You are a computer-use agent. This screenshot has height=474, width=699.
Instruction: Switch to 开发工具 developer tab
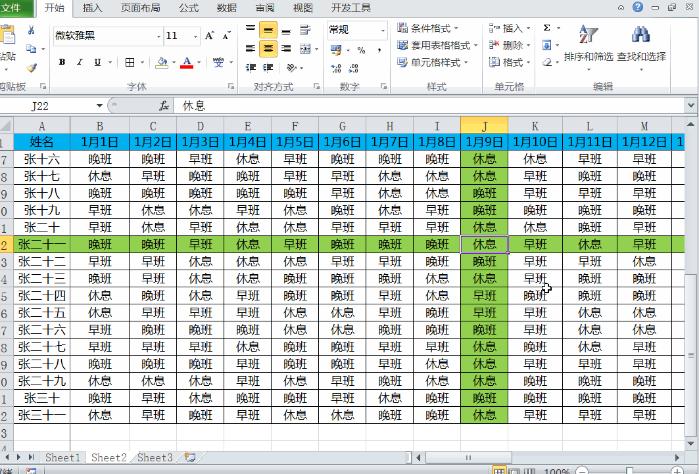point(351,8)
